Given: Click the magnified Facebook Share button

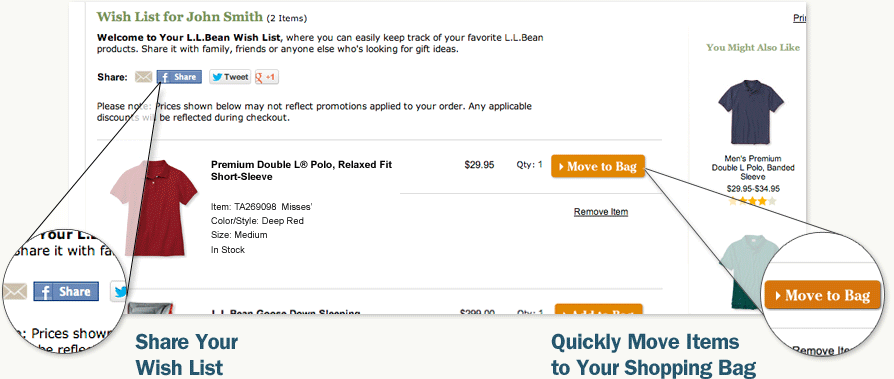Looking at the screenshot, I should [x=66, y=292].
